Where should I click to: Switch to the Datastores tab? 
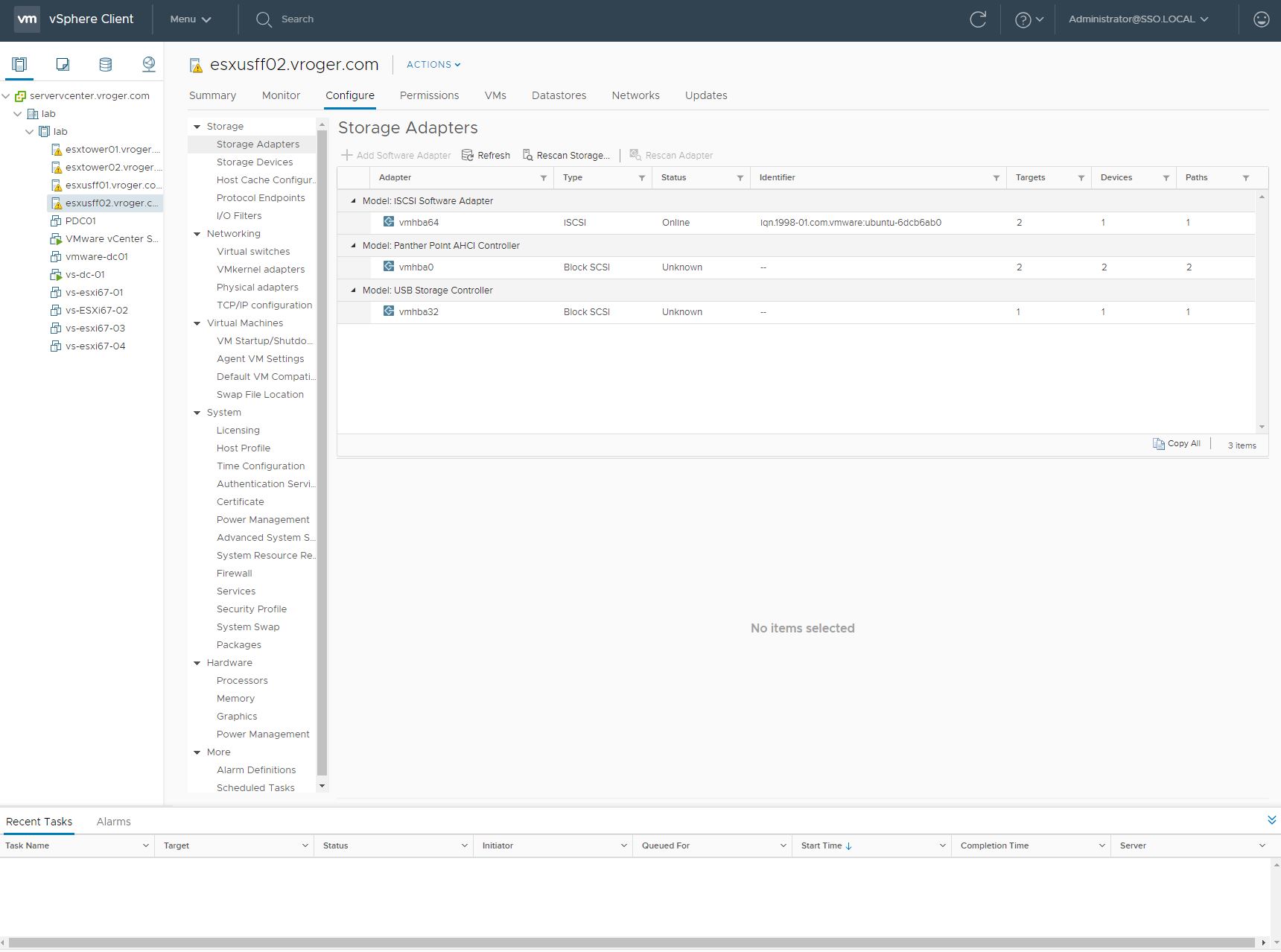[559, 95]
